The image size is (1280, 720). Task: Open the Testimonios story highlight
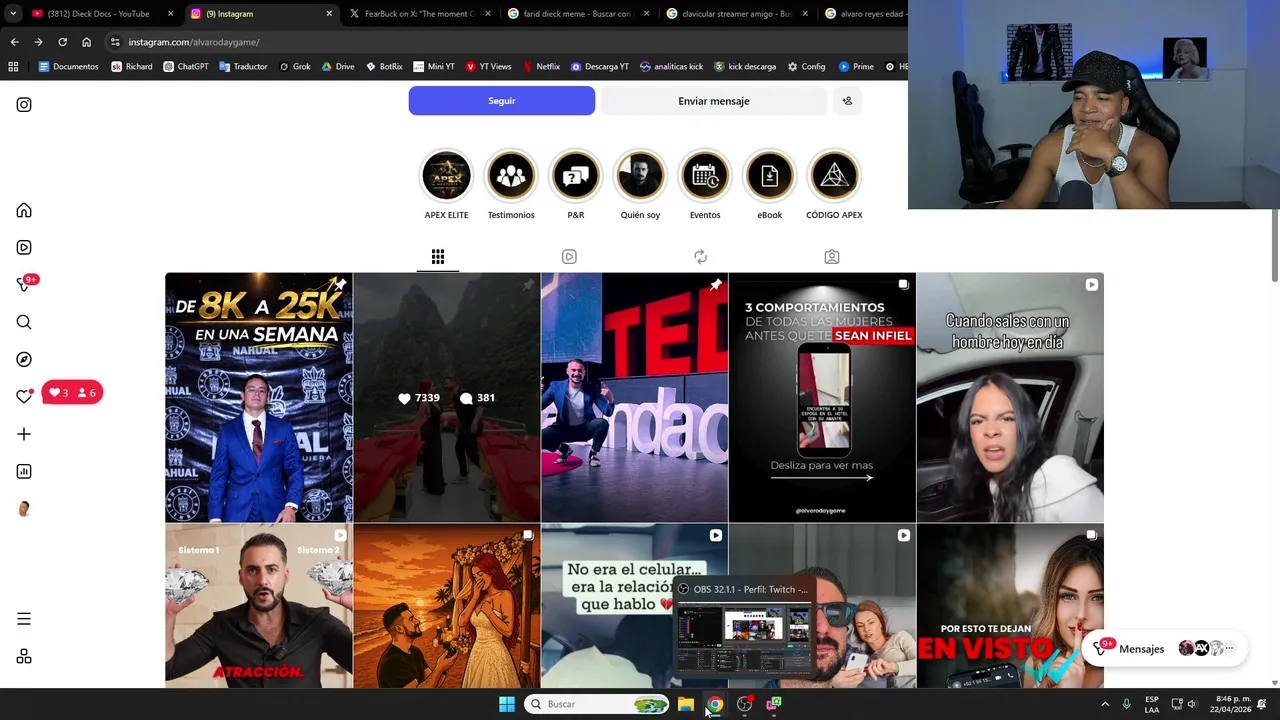(x=511, y=176)
